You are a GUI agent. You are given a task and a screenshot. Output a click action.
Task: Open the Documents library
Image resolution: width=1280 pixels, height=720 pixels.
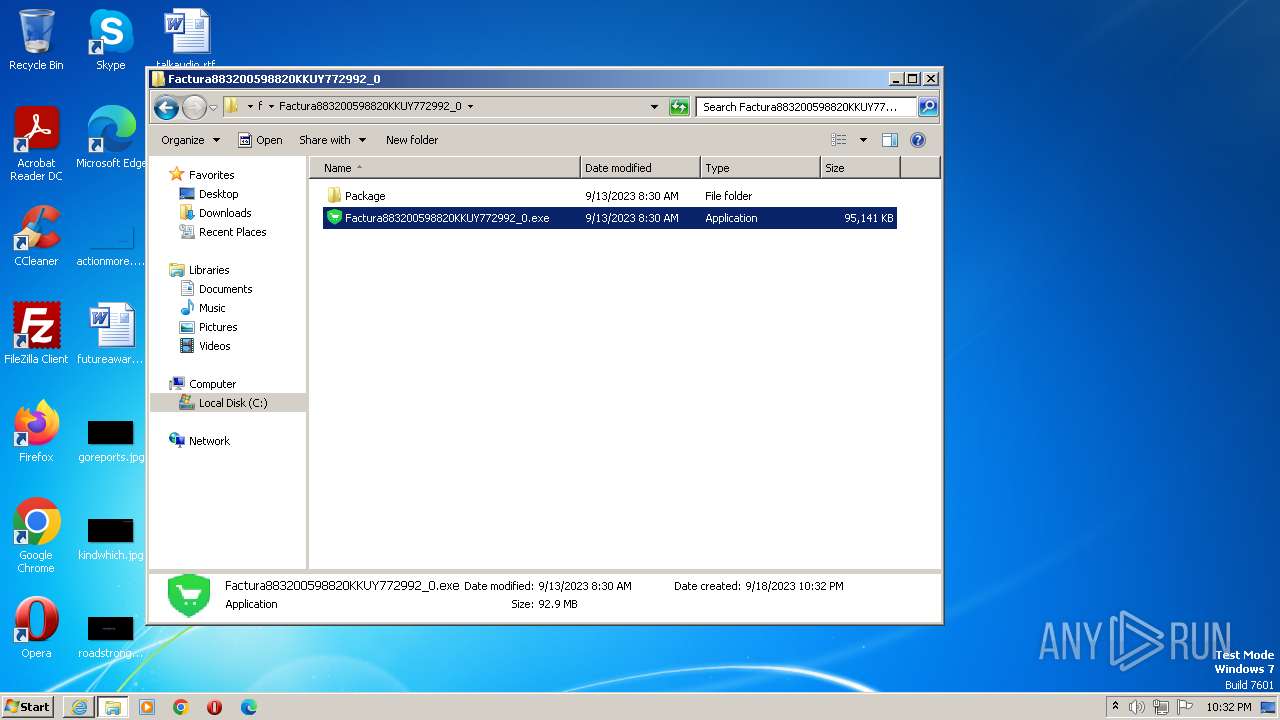pyautogui.click(x=225, y=289)
